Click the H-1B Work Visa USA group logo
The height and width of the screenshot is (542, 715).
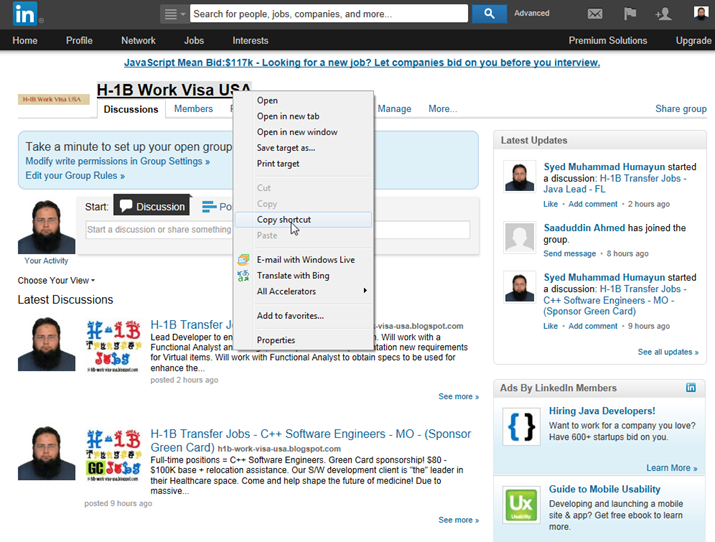click(52, 99)
